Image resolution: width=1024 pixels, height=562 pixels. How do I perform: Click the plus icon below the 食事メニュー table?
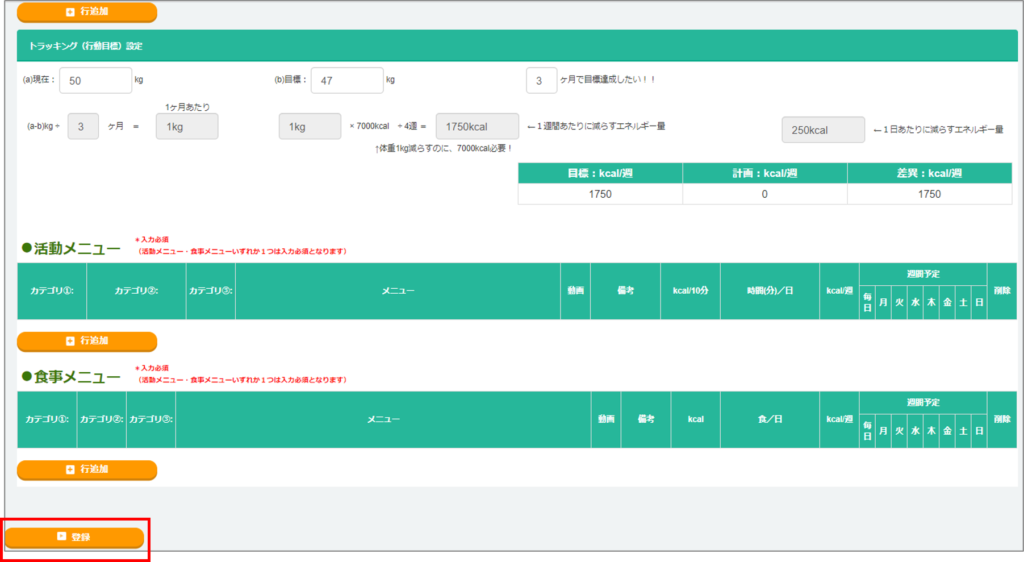(70, 469)
